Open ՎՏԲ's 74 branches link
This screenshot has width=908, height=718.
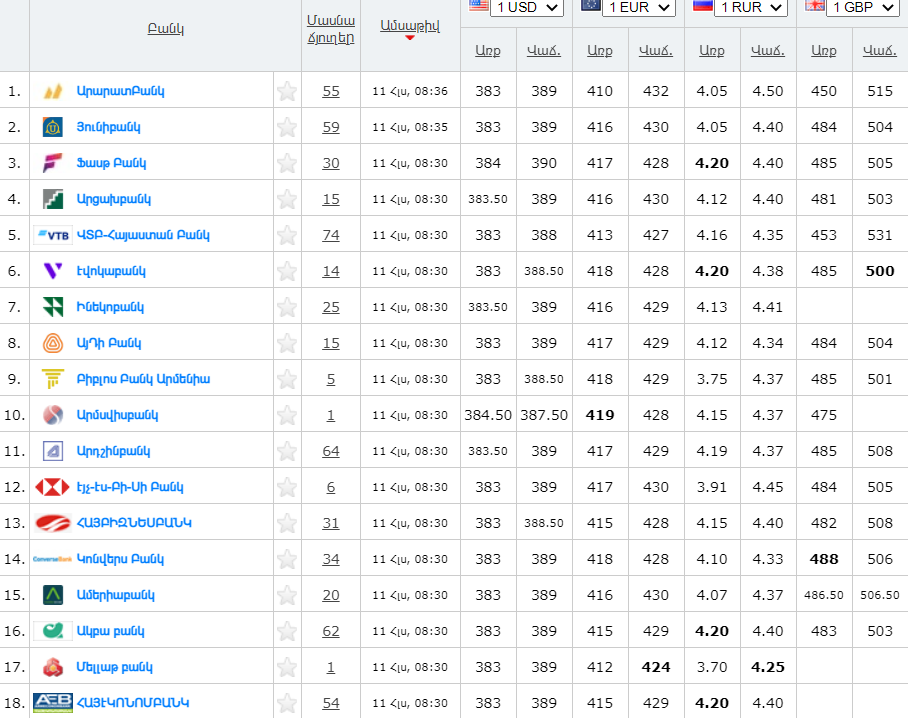pos(331,235)
